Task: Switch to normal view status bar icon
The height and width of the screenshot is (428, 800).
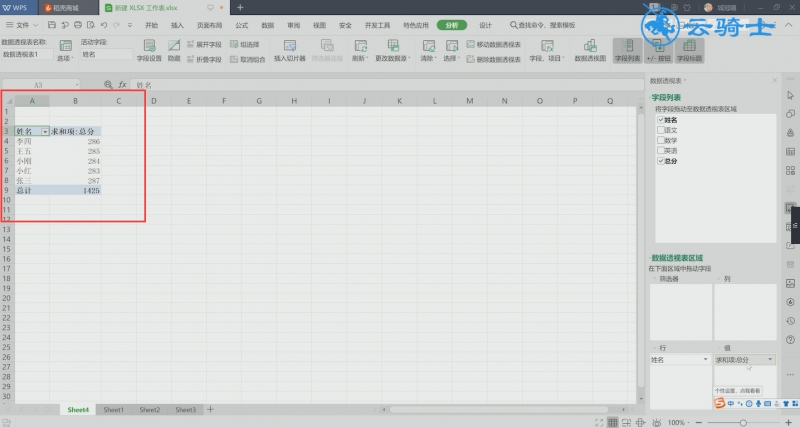Action: 613,422
